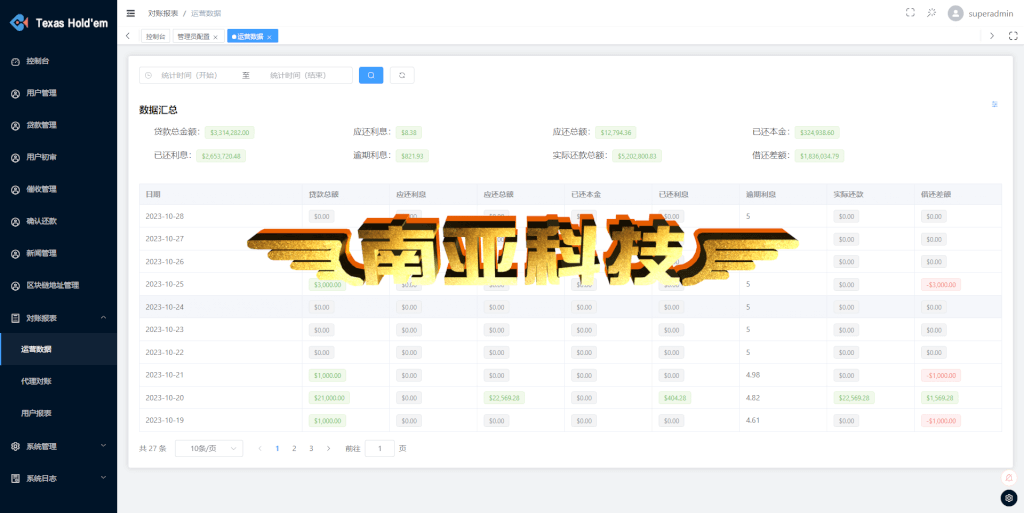This screenshot has width=1024, height=513.
Task: Click the superadmin username text
Action: coord(991,13)
